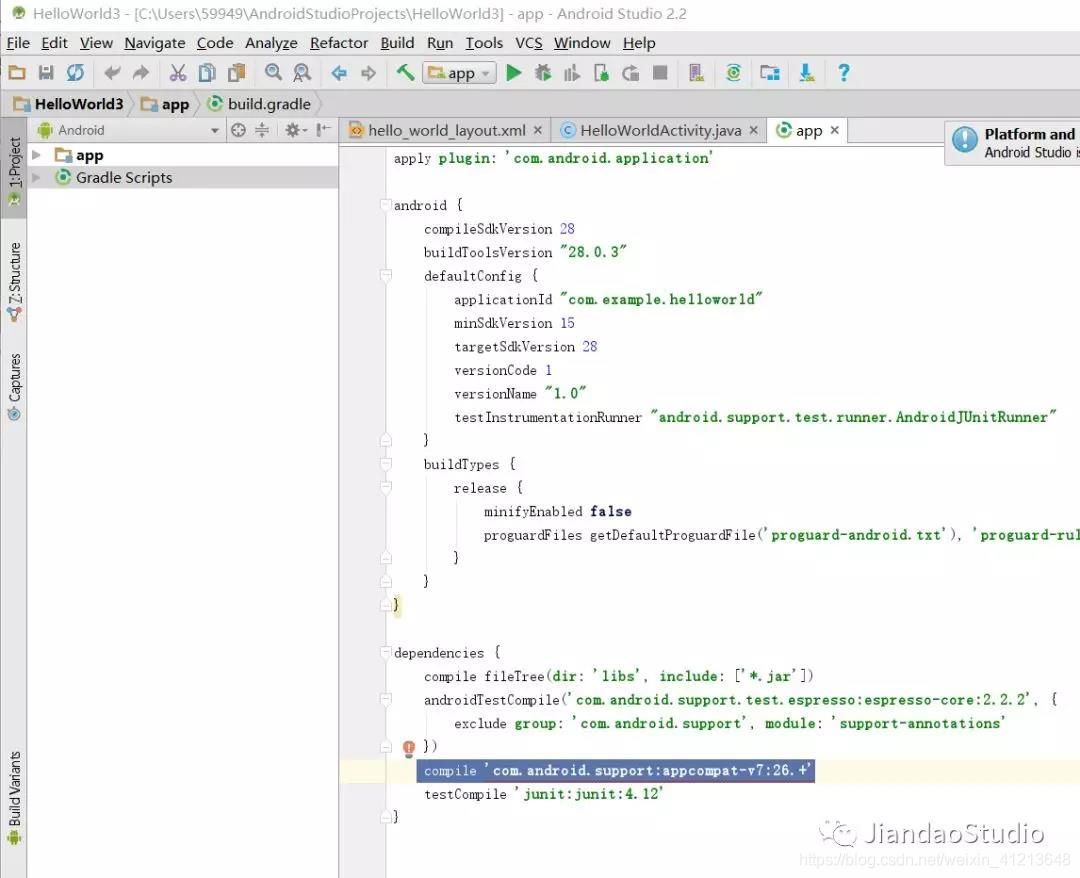
Task: Open the AVD Manager icon
Action: [x=696, y=72]
